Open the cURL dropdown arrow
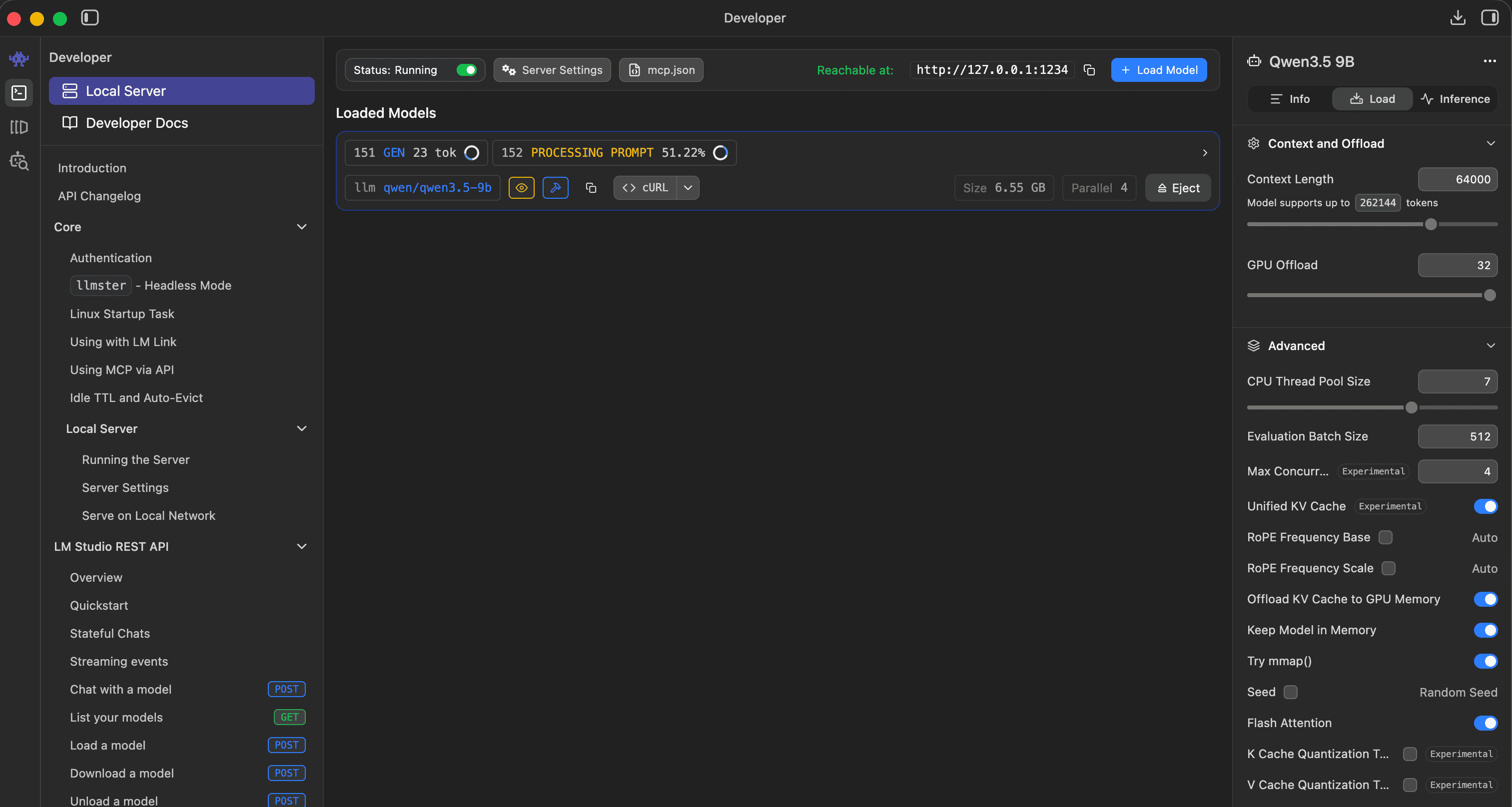This screenshot has height=807, width=1512. point(688,188)
